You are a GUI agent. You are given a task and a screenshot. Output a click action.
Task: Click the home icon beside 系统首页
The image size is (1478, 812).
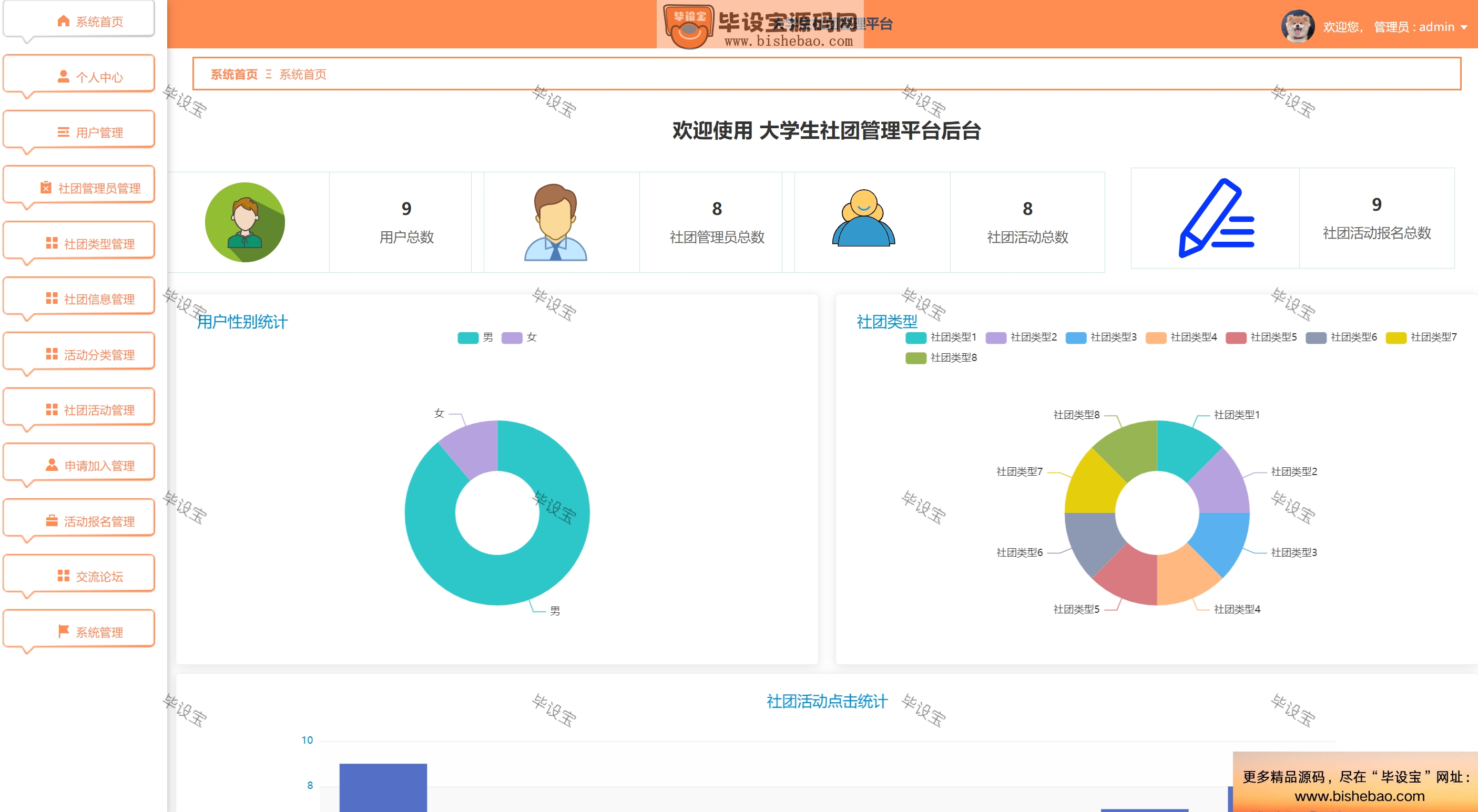[x=63, y=21]
